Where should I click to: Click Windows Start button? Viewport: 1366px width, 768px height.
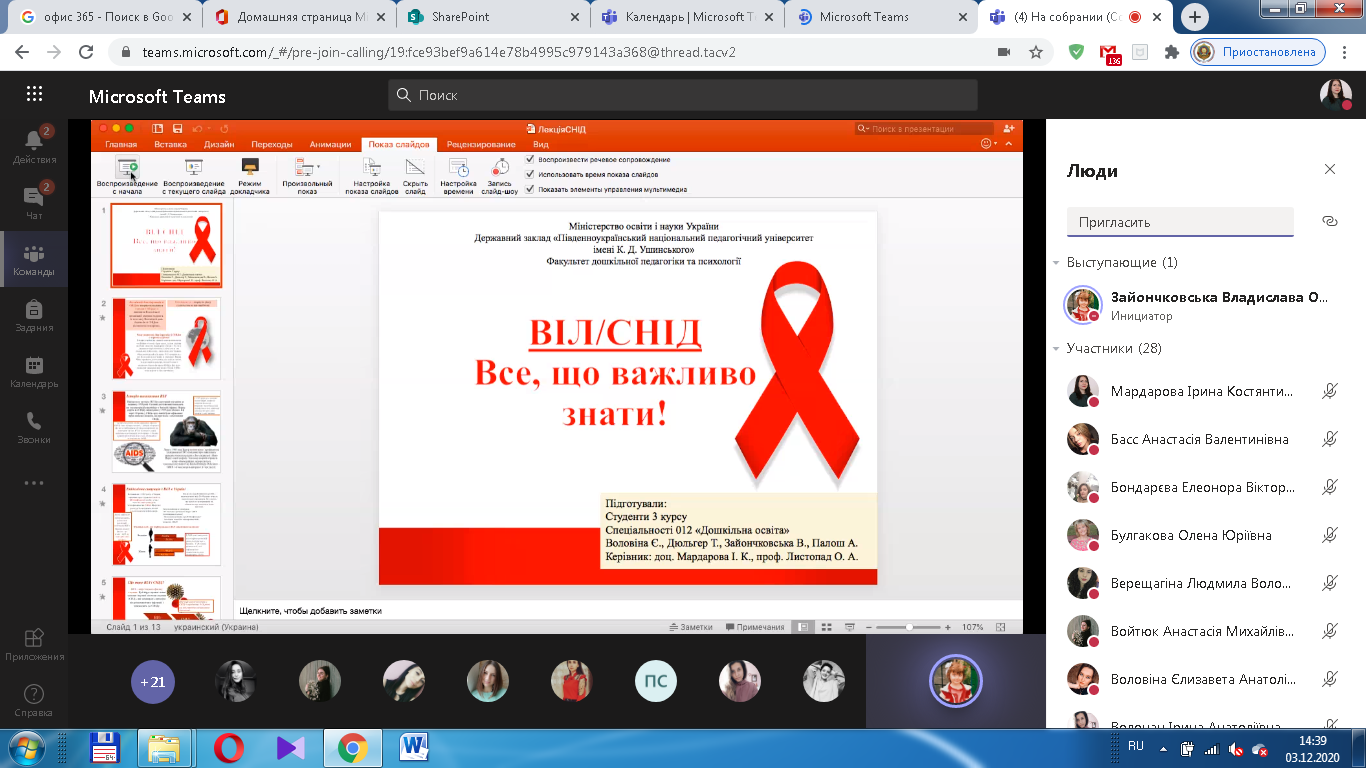coord(27,747)
